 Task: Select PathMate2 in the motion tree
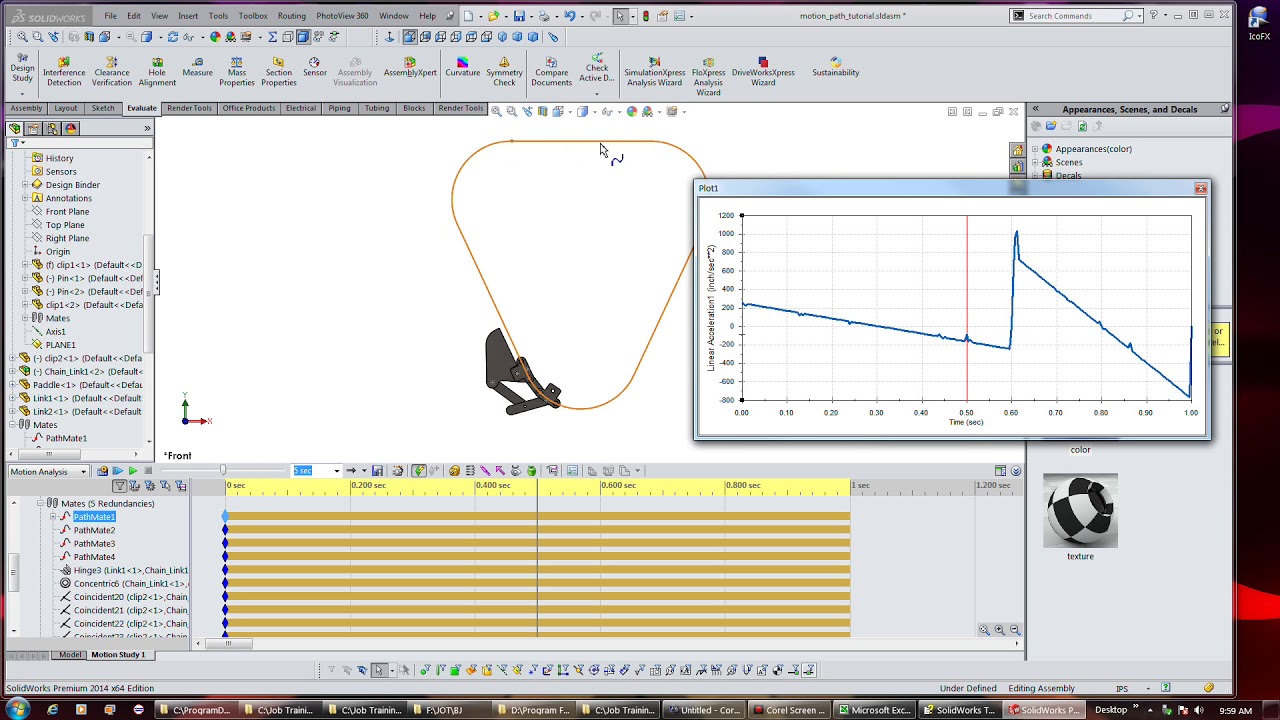pyautogui.click(x=94, y=530)
